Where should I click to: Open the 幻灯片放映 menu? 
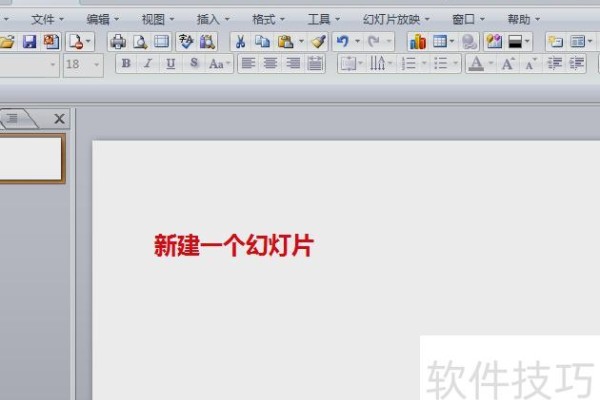396,19
